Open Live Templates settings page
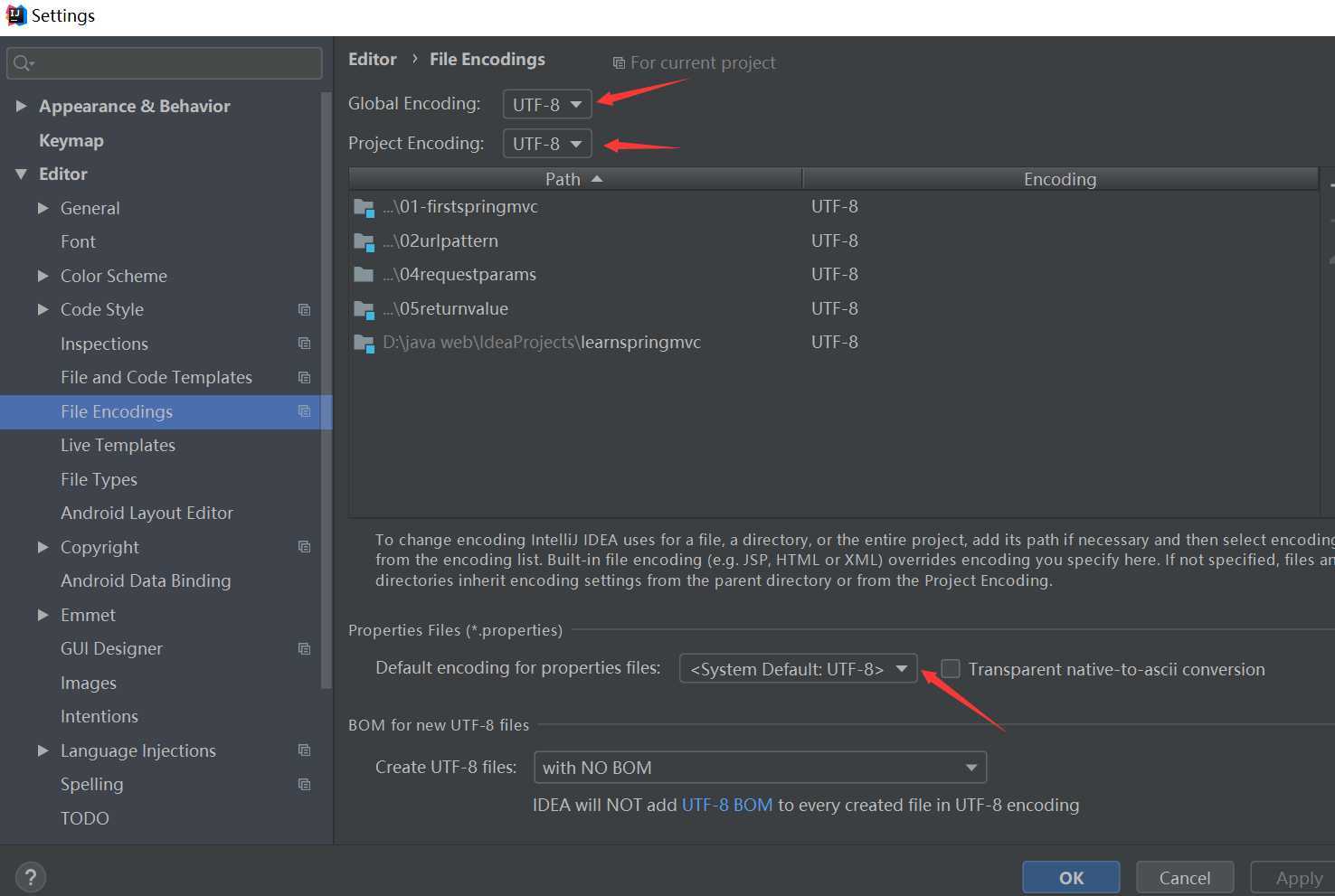Image resolution: width=1335 pixels, height=896 pixels. (x=118, y=445)
